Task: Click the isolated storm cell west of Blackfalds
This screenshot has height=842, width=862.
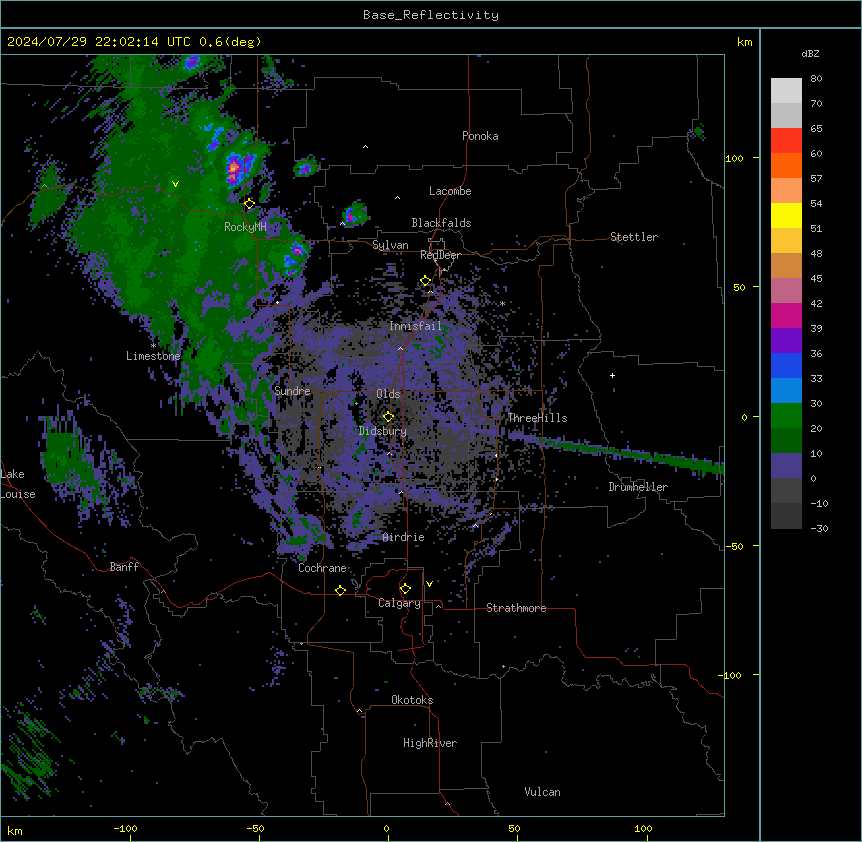Action: [355, 214]
